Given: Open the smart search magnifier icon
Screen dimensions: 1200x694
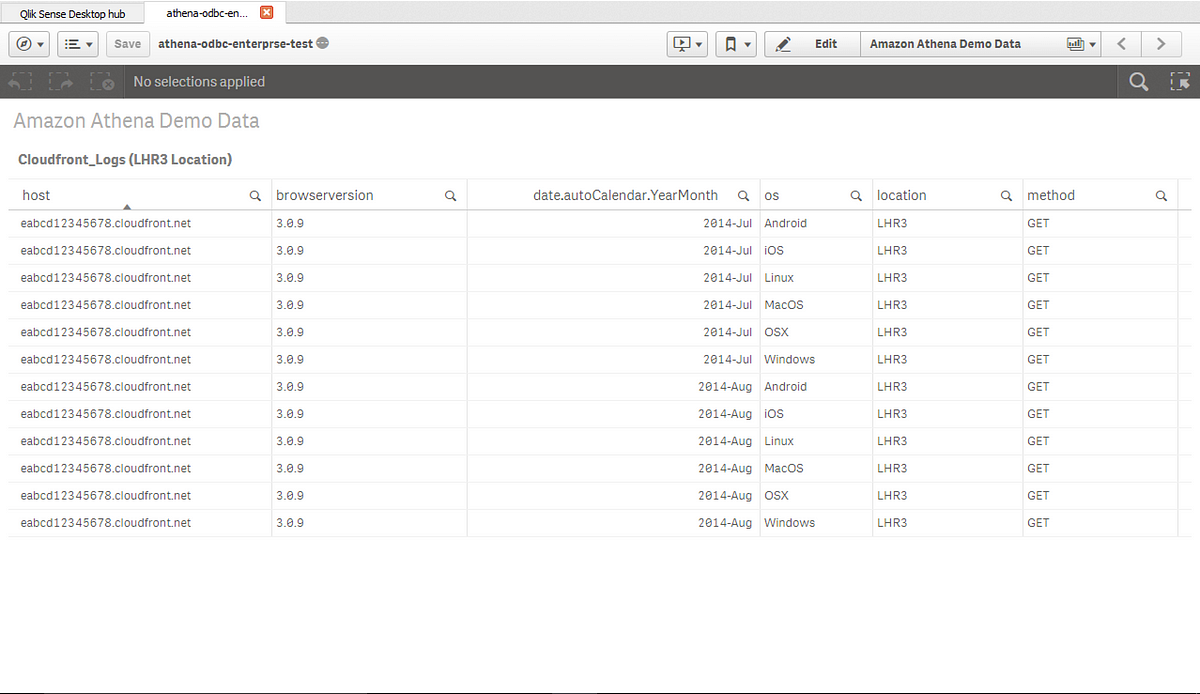Looking at the screenshot, I should click(x=1138, y=82).
